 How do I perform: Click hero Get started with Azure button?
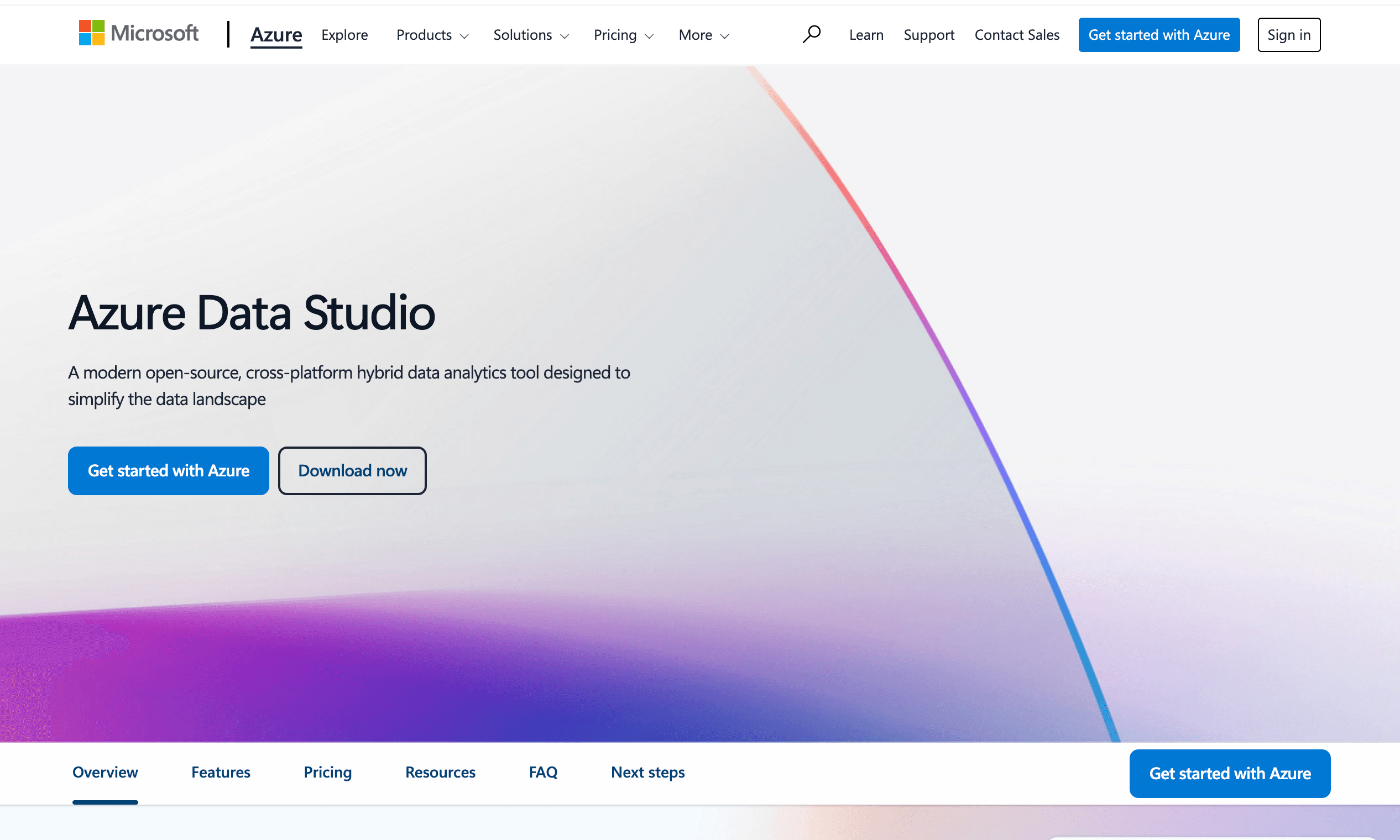(x=168, y=470)
